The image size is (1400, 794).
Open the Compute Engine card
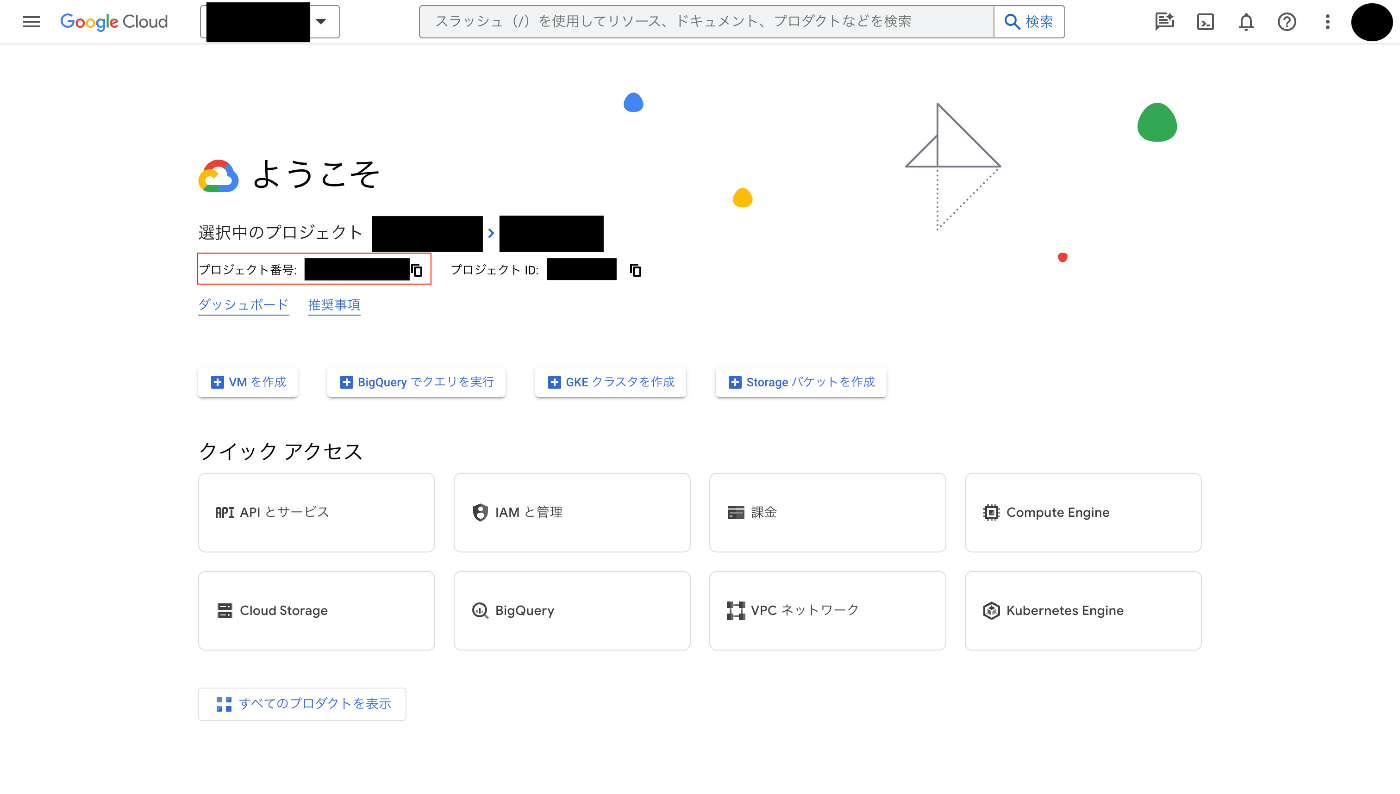point(1083,512)
